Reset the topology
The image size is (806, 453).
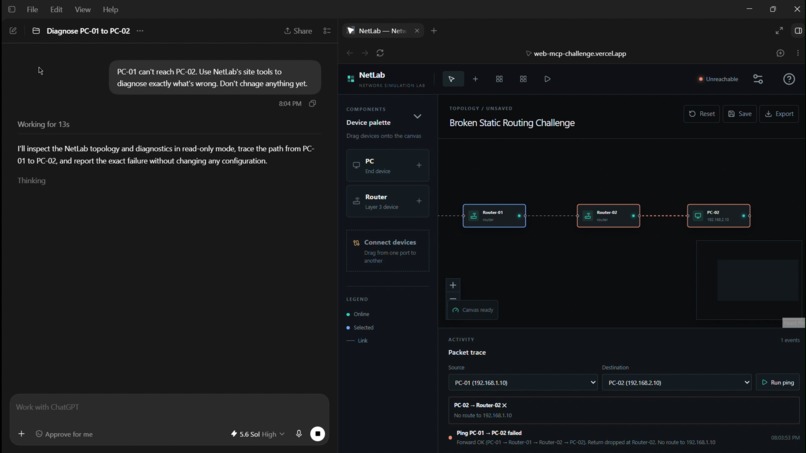point(702,114)
